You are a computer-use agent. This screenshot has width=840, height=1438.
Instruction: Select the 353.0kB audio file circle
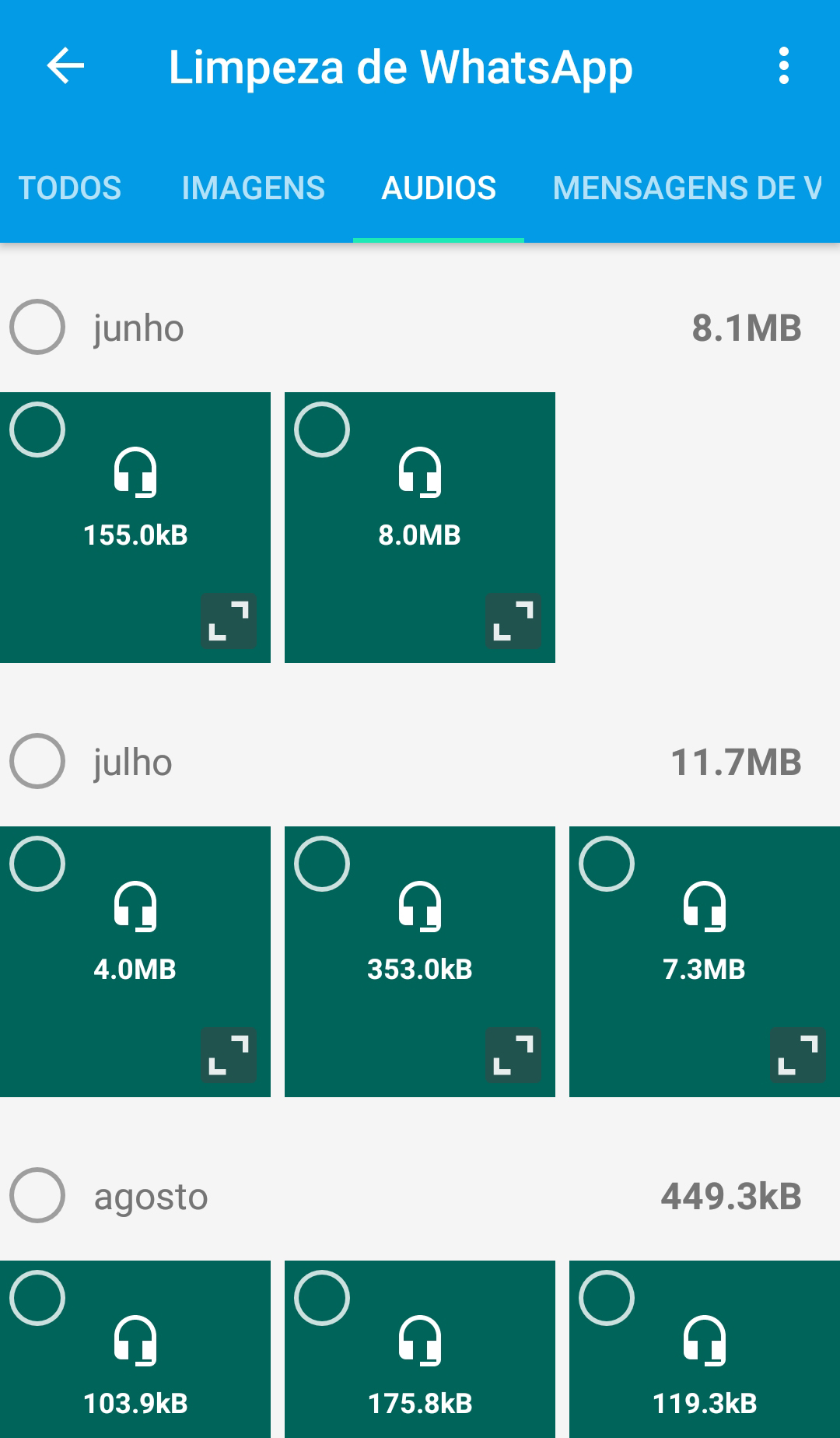point(322,864)
